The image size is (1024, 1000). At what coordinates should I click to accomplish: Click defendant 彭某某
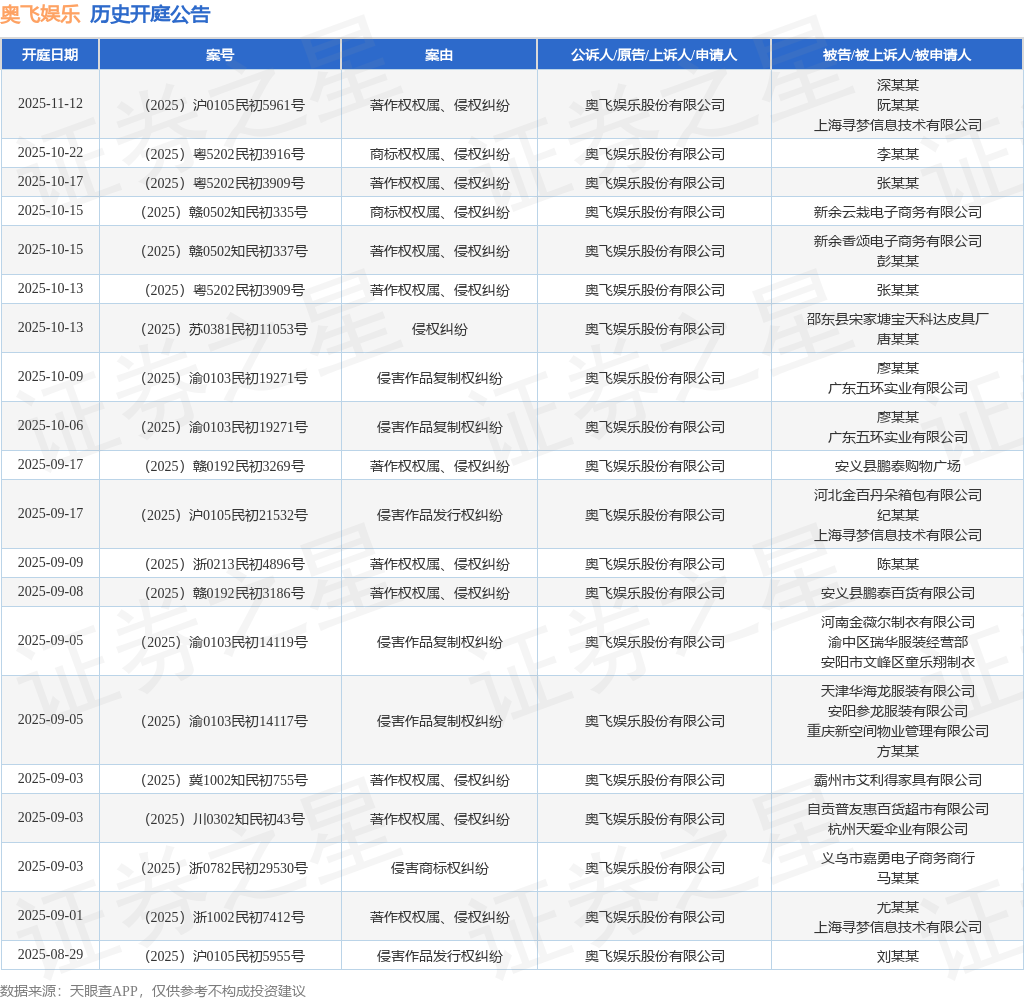click(x=897, y=261)
